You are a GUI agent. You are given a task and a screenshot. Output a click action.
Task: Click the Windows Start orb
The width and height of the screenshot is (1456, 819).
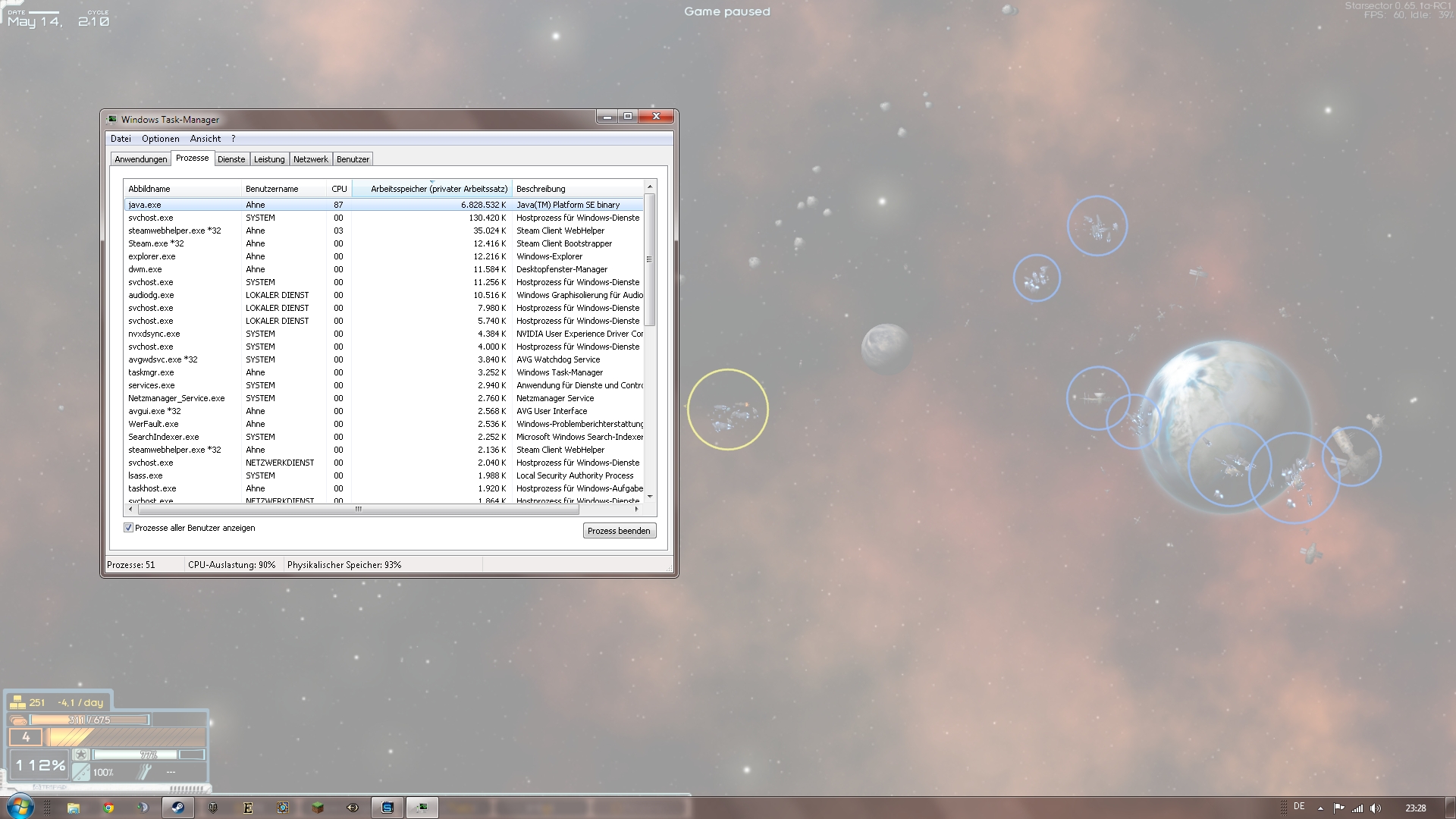click(20, 806)
